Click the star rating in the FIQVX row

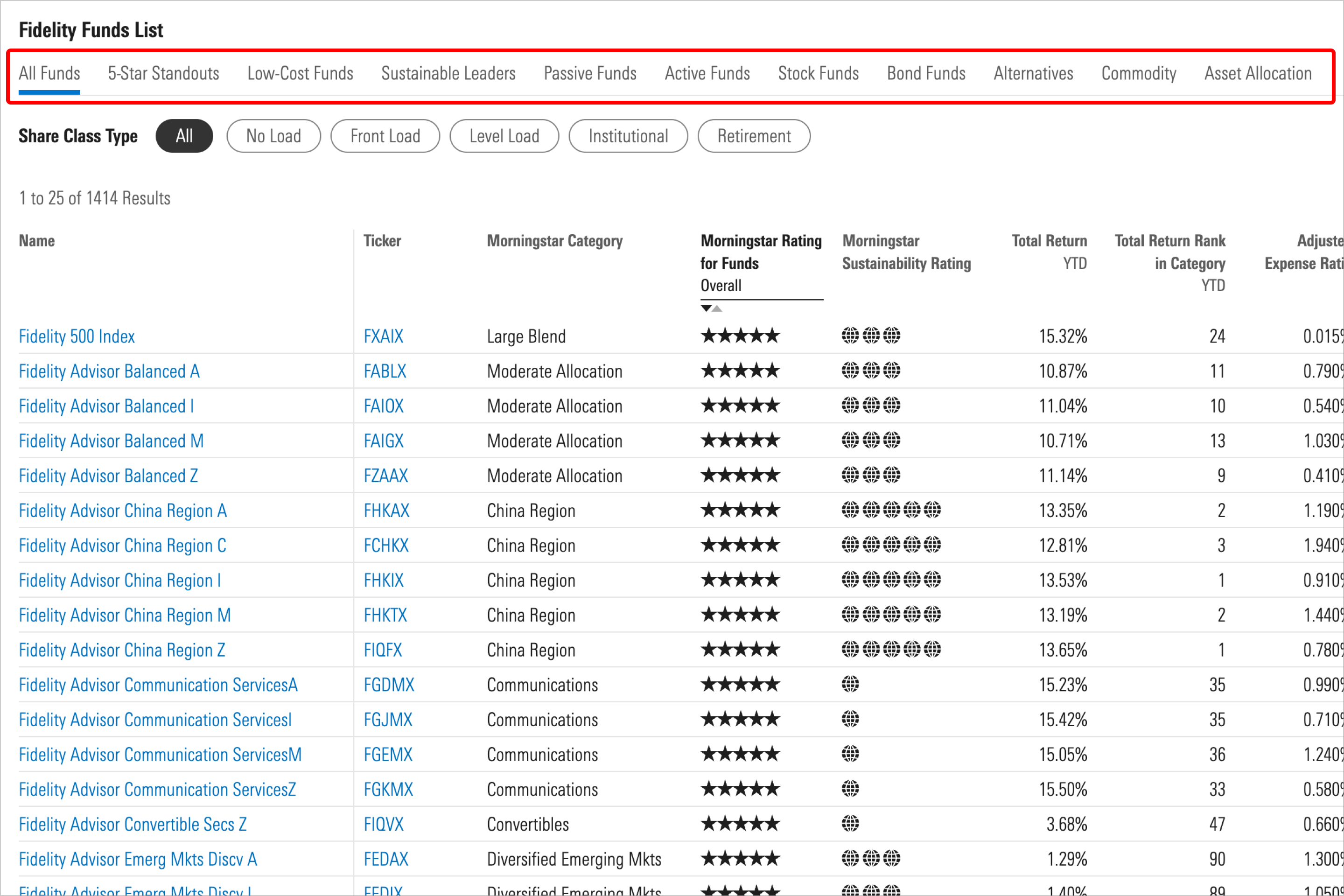pos(741,823)
